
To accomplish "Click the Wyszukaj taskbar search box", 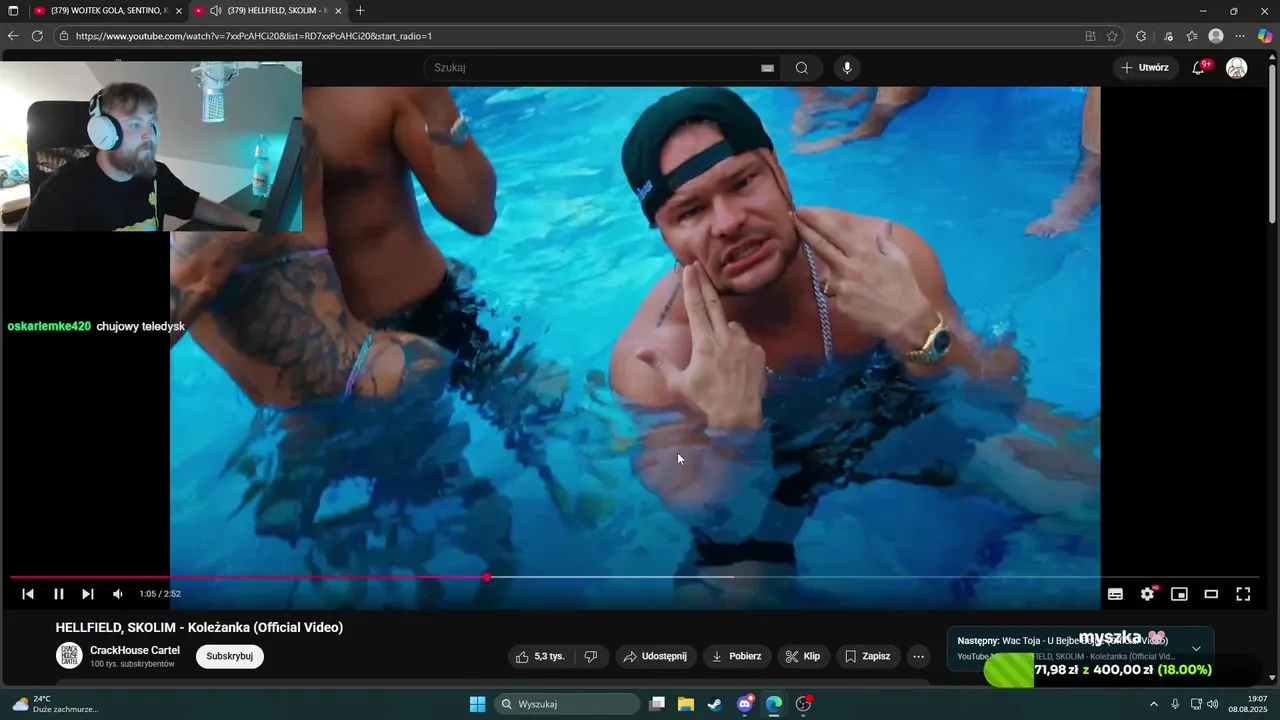I will coord(567,704).
